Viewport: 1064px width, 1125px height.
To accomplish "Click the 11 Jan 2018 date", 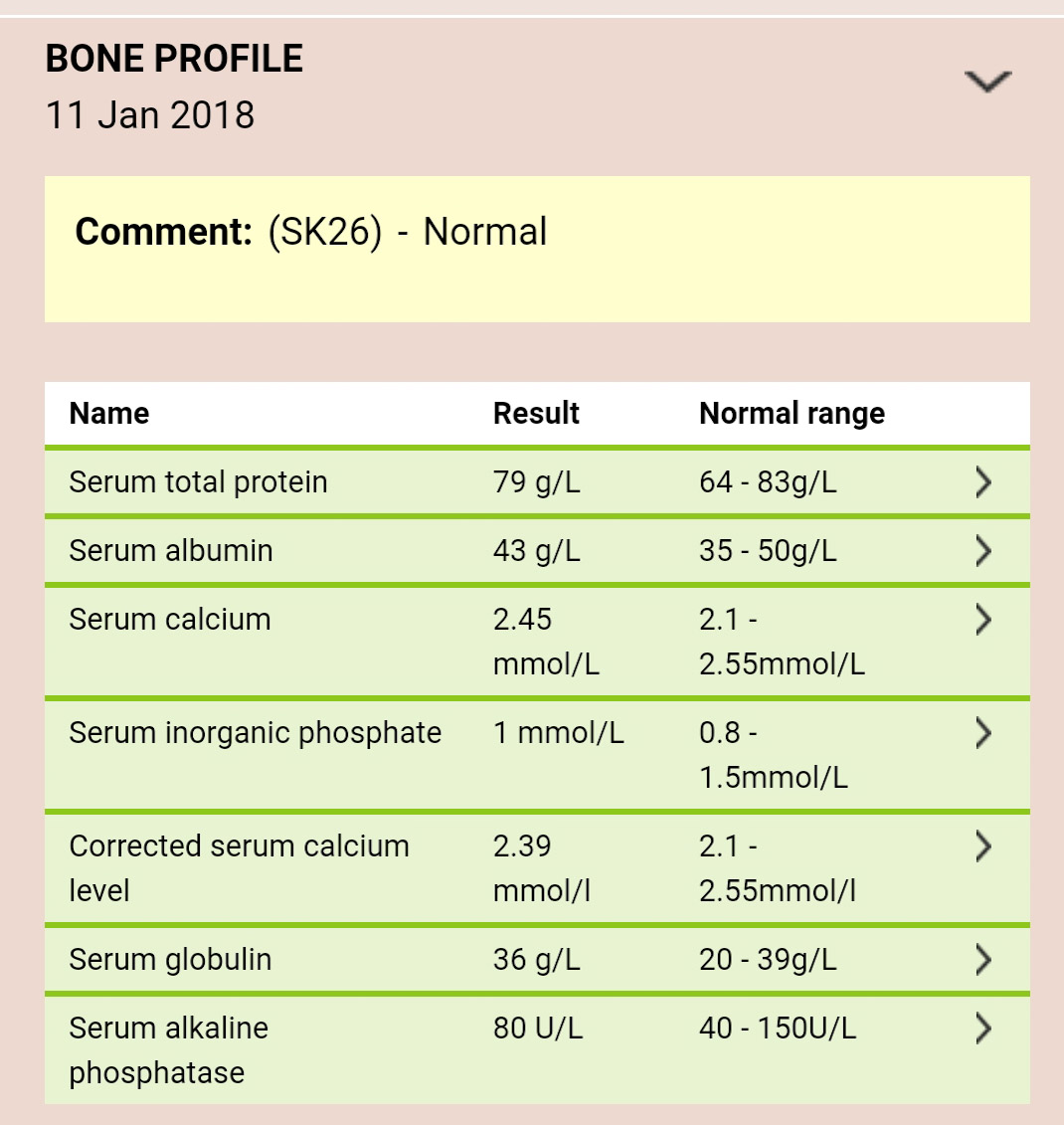I will point(150,115).
